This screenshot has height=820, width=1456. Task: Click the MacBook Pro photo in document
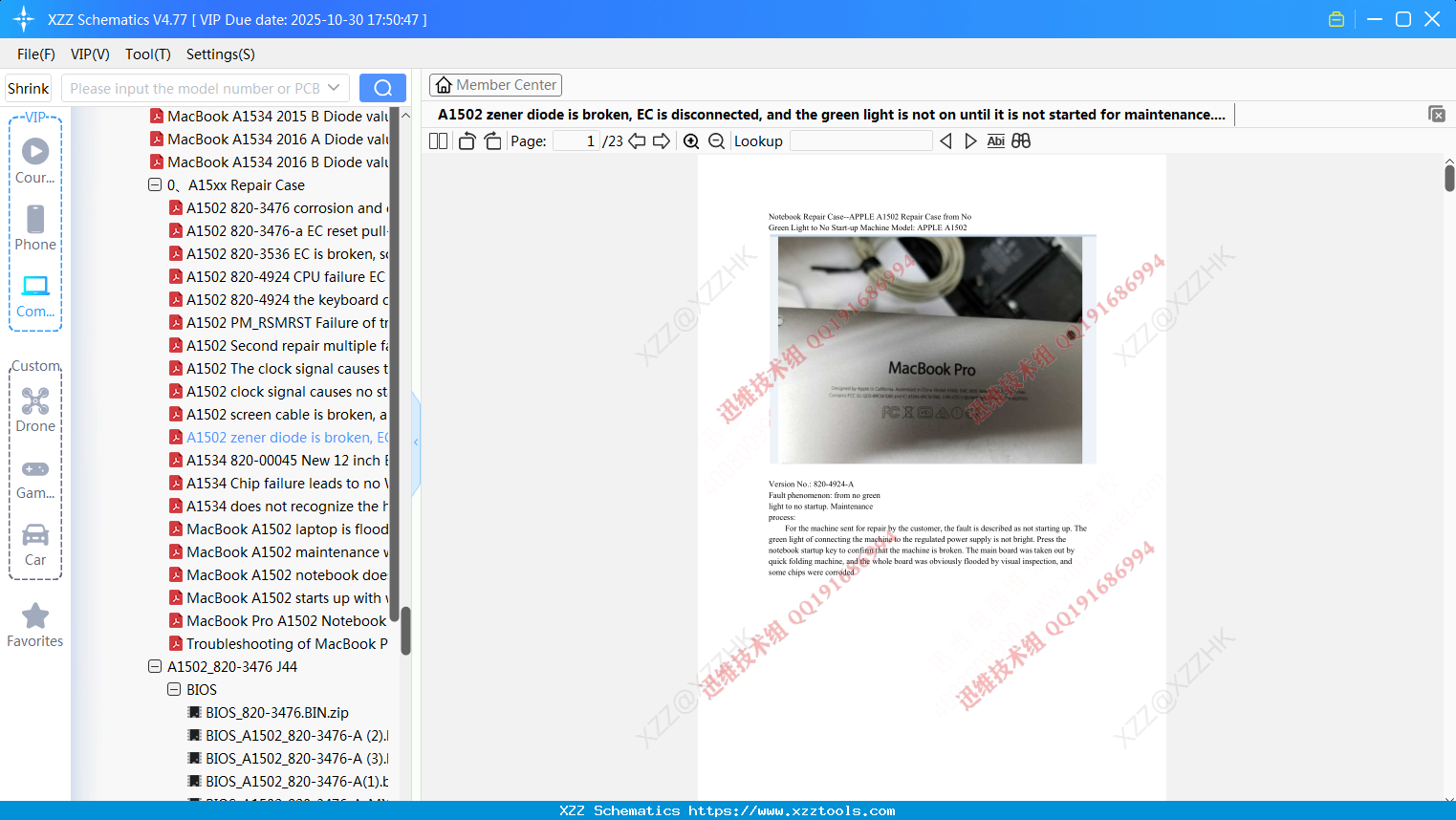click(932, 350)
